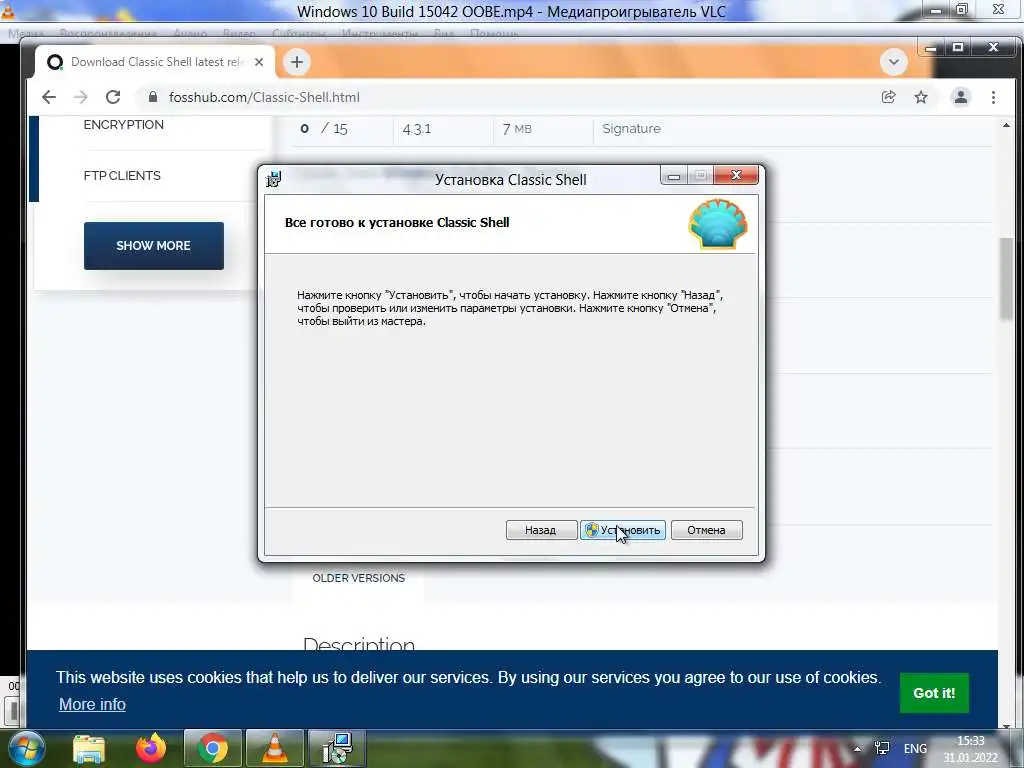Open the FTP CLIENTS category
Viewport: 1024px width, 768px height.
click(x=122, y=175)
